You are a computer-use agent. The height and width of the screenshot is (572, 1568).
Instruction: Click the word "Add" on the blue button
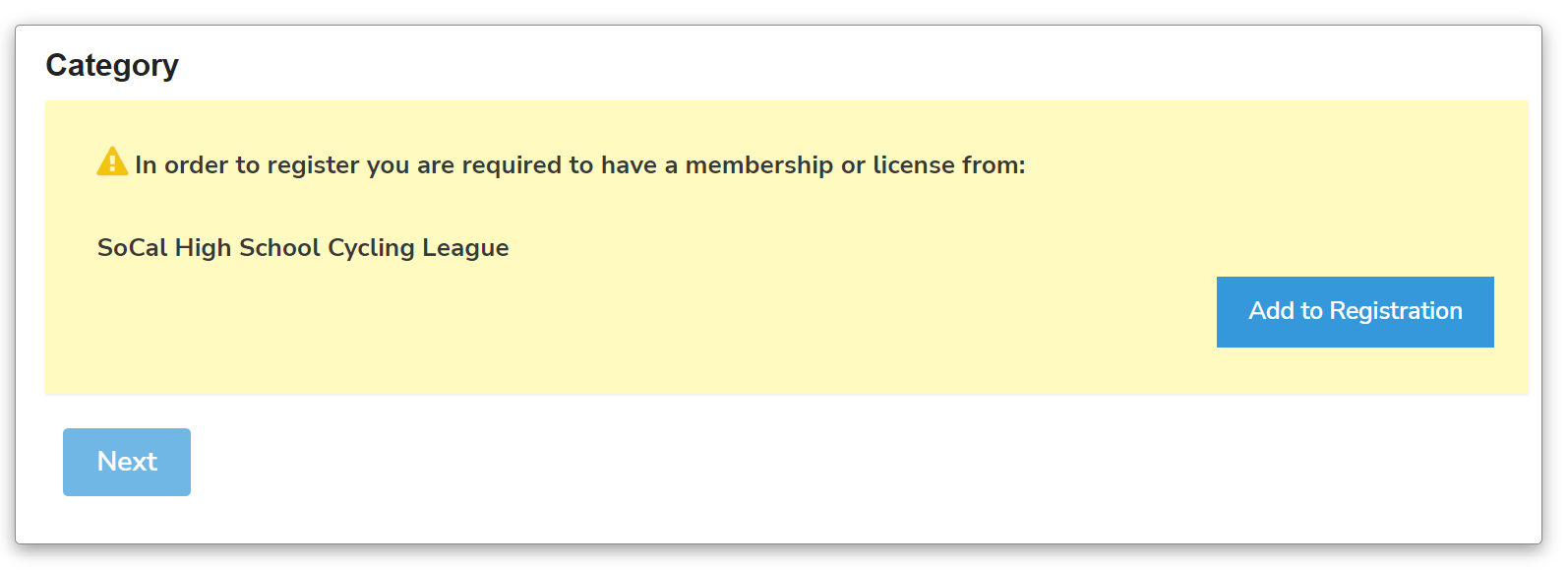[x=1271, y=311]
